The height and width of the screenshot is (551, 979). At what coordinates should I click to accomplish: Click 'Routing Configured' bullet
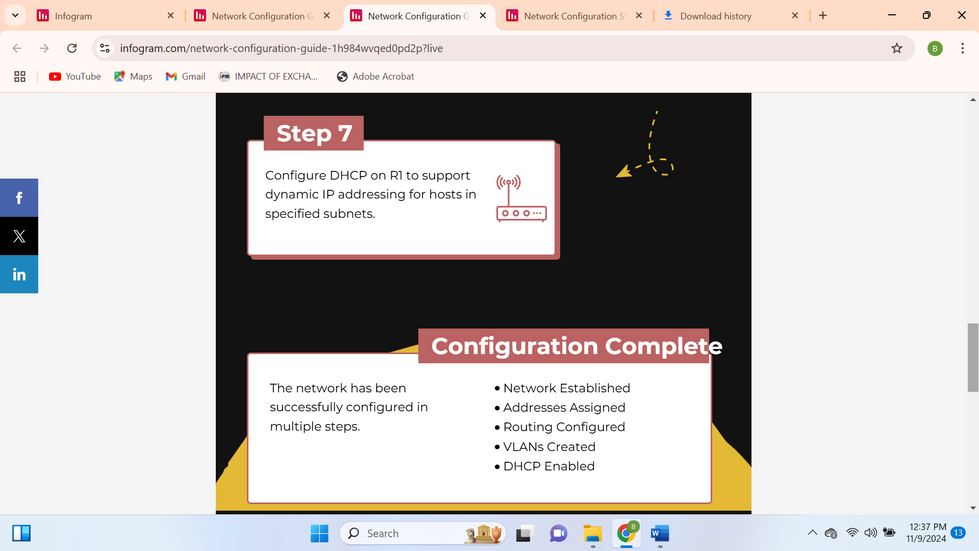[564, 427]
